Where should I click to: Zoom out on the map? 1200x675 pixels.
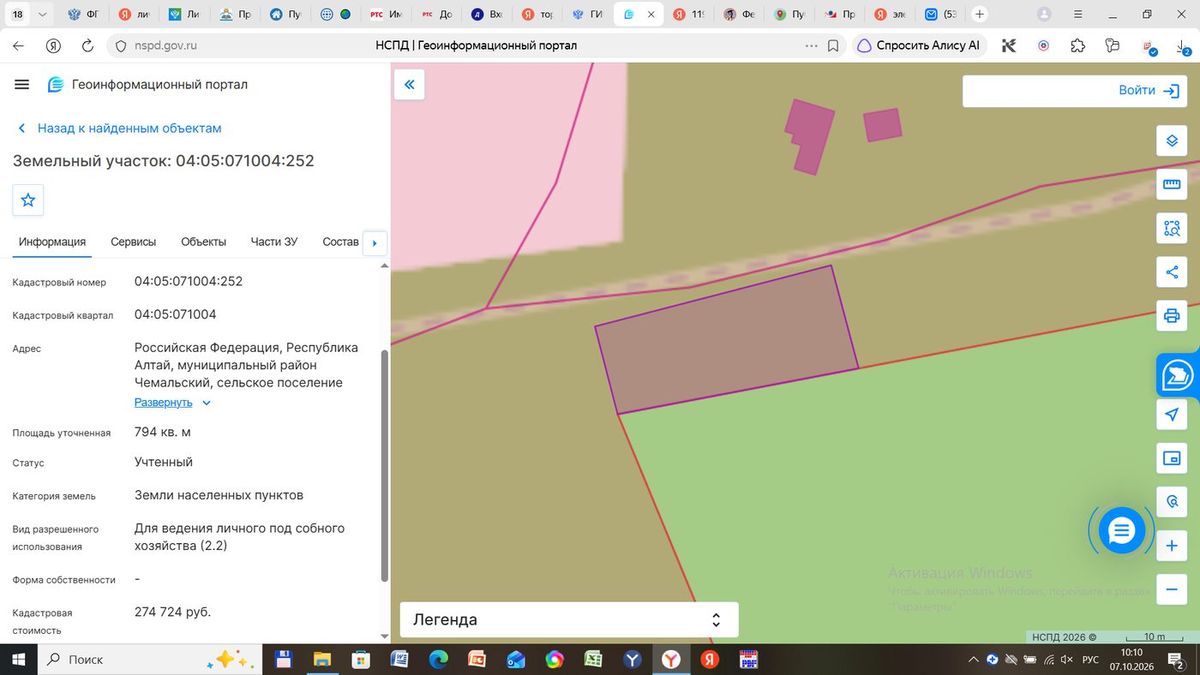tap(1171, 590)
